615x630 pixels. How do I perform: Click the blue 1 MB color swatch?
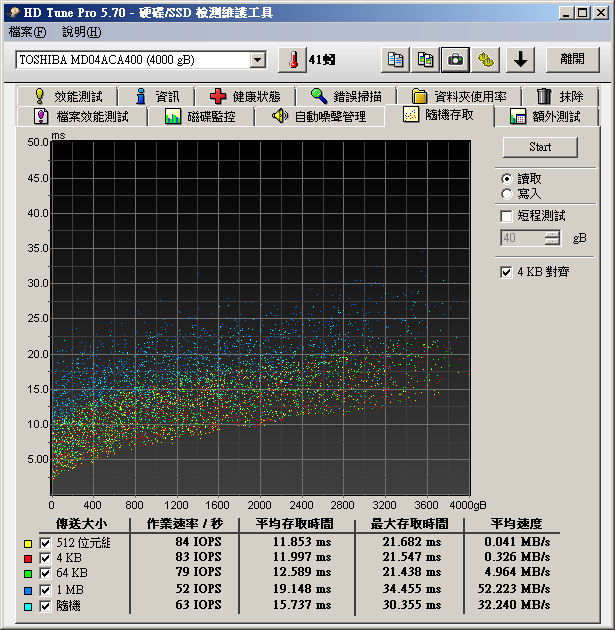28,591
